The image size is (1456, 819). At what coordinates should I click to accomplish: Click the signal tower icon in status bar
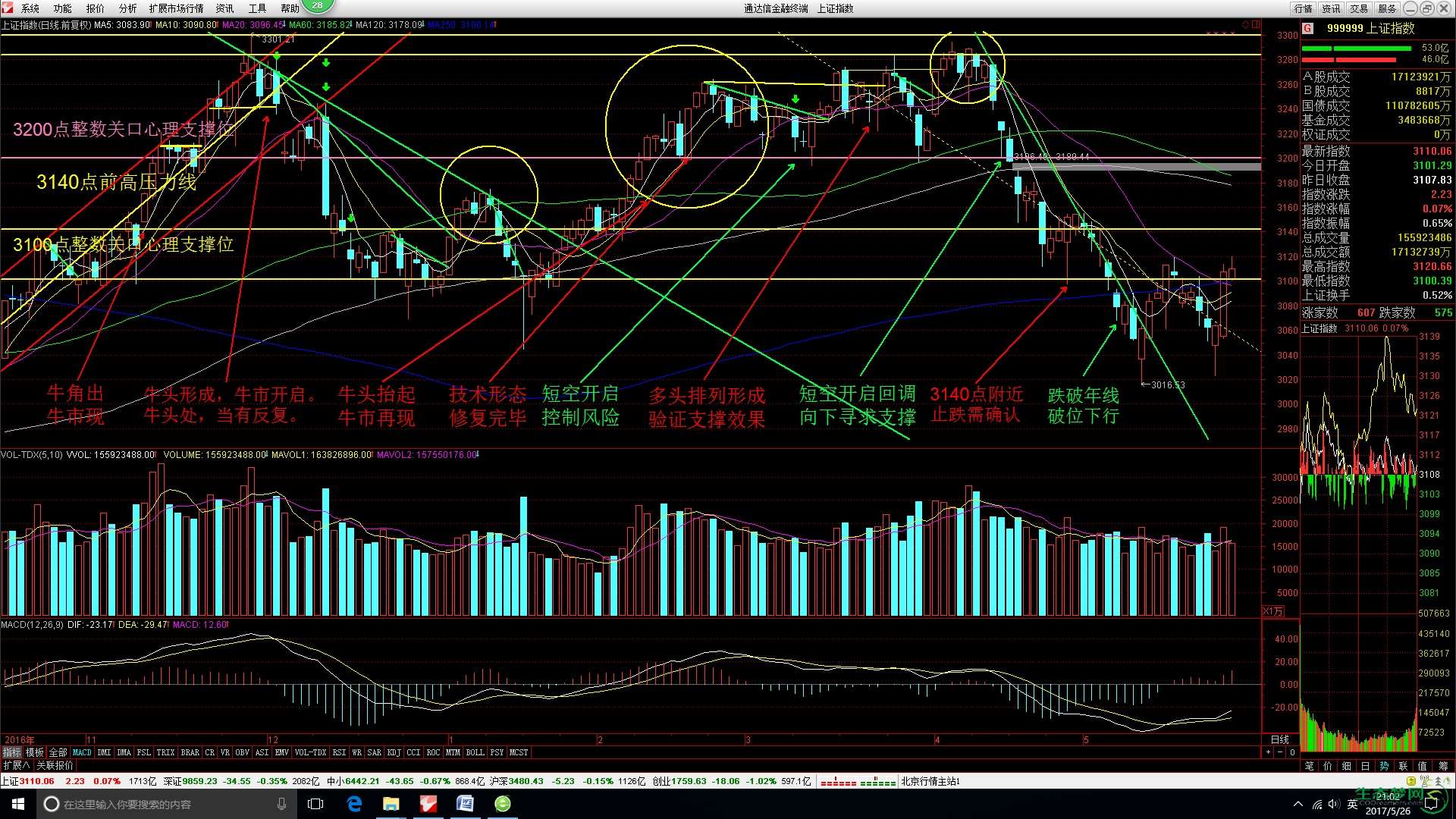tap(1426, 780)
